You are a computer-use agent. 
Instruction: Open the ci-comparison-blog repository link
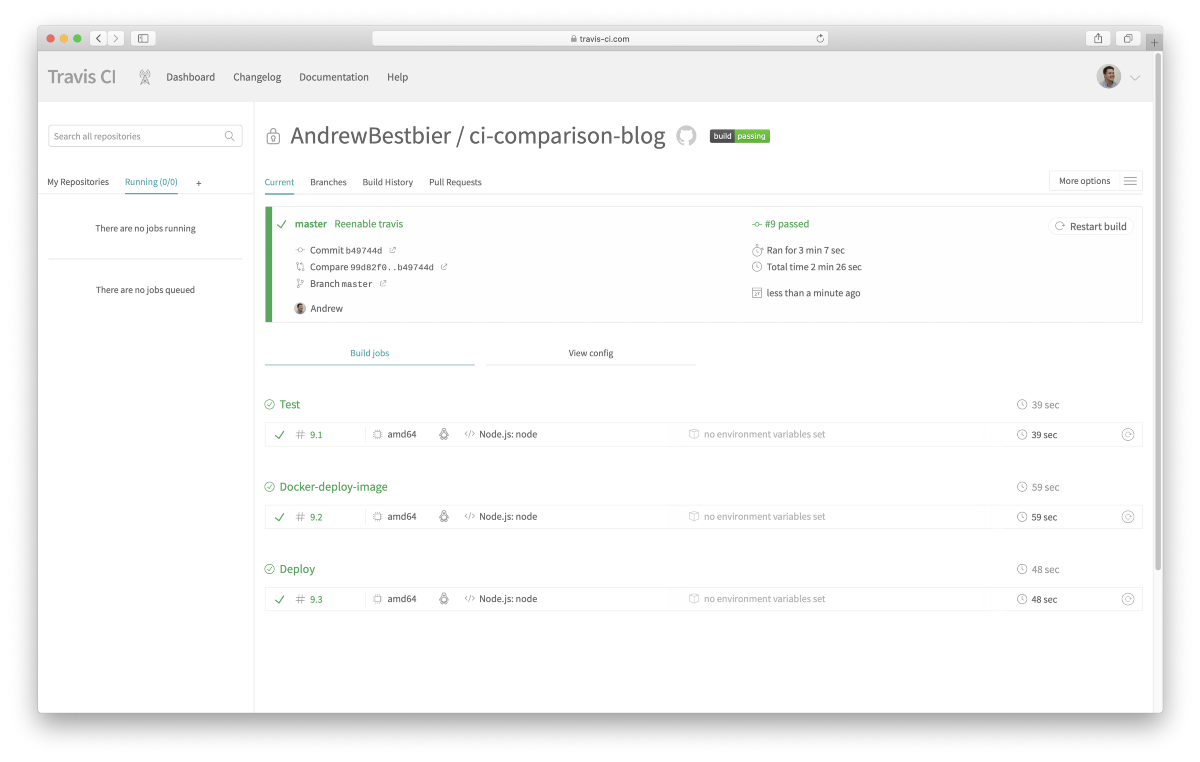coord(568,136)
